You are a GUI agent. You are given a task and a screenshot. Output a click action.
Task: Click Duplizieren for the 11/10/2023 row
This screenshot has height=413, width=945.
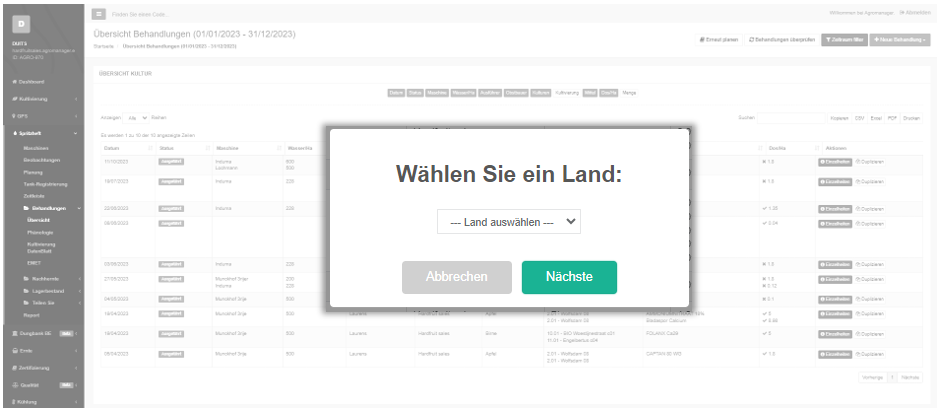(870, 162)
